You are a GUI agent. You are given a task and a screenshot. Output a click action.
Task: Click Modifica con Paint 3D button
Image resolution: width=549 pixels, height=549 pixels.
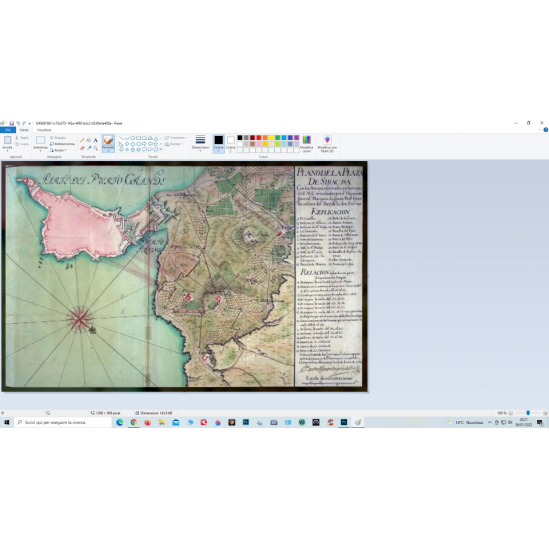tap(327, 144)
